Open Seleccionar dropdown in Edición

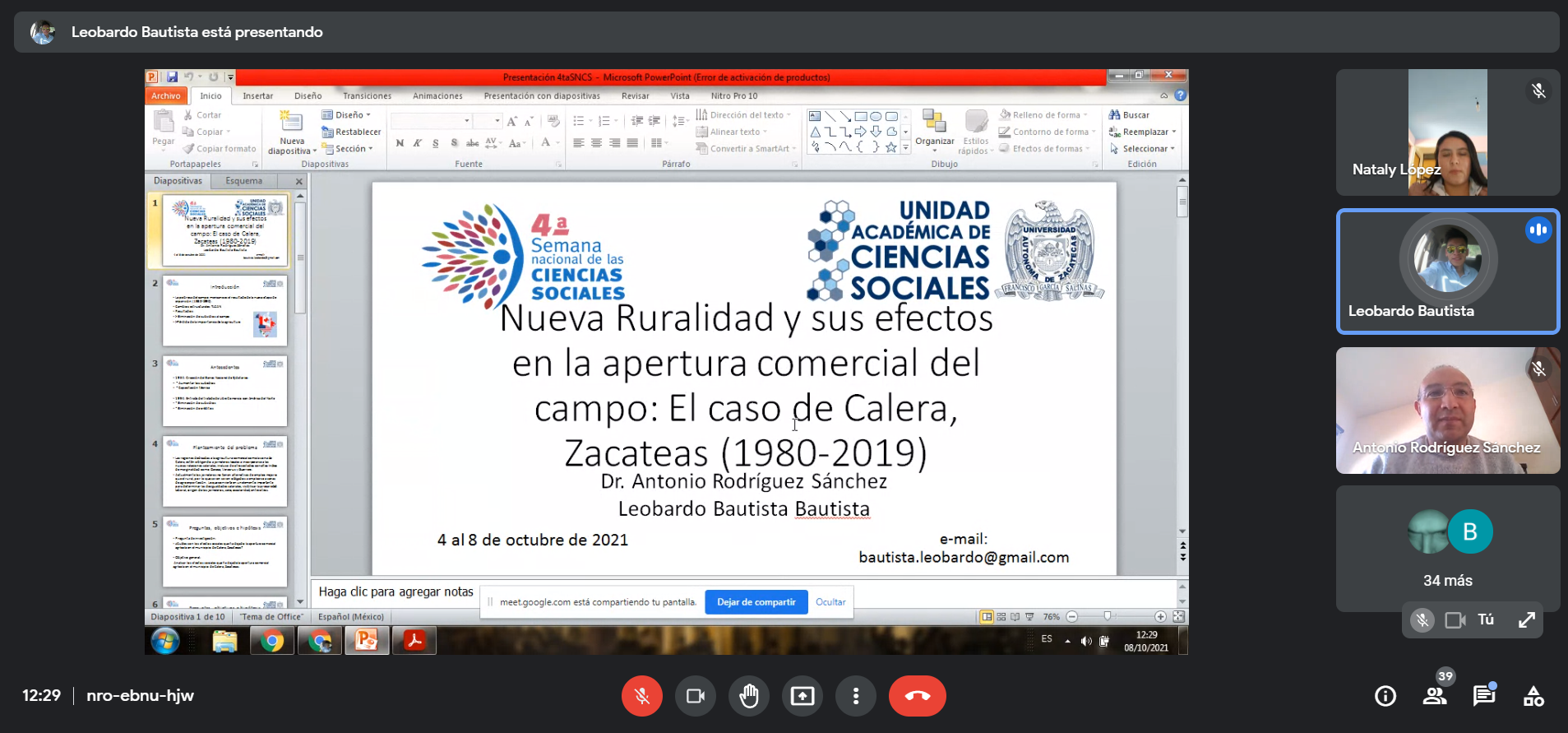click(x=1142, y=149)
